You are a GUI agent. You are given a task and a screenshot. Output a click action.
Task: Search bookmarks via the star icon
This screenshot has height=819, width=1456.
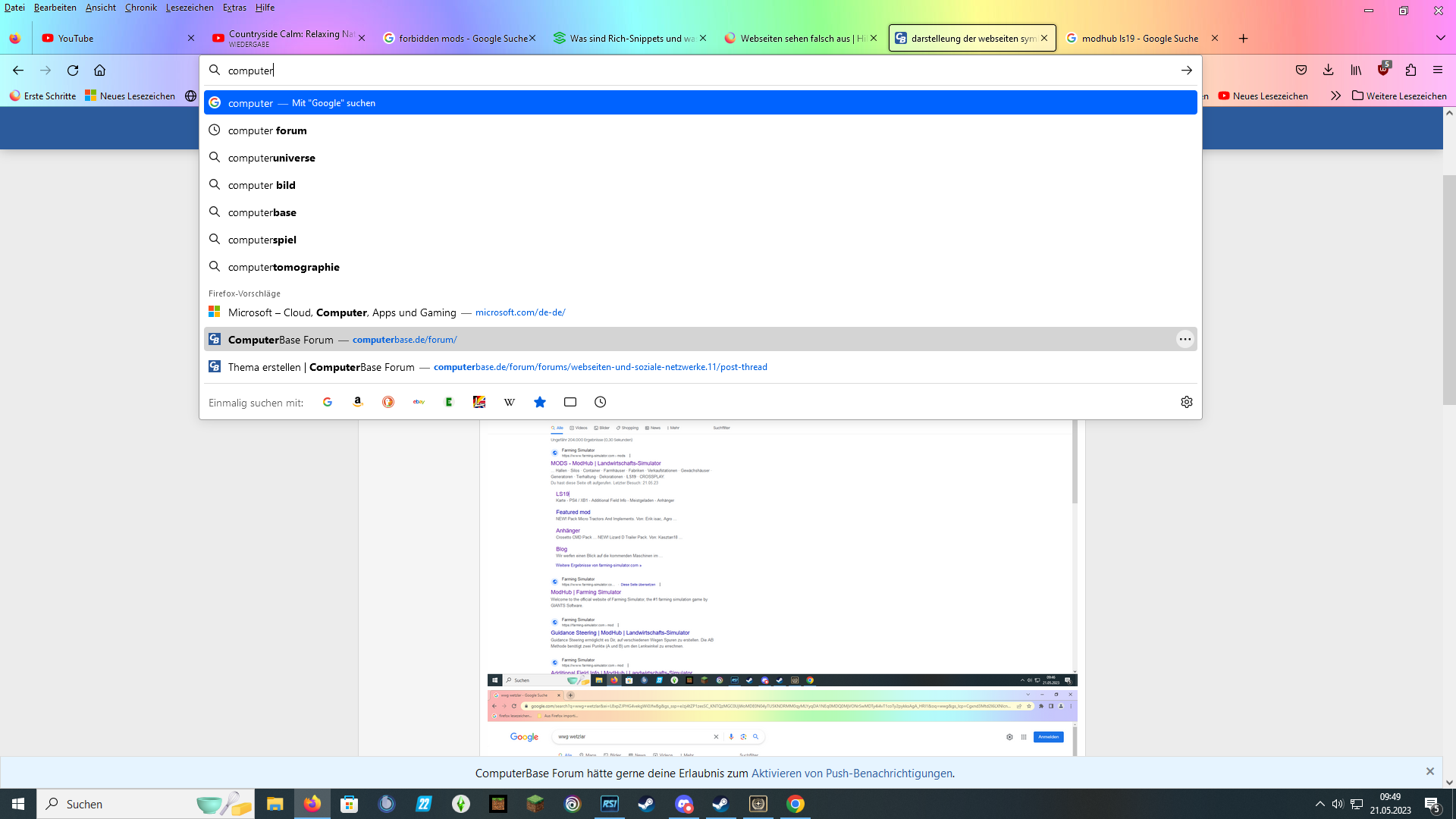[x=540, y=402]
